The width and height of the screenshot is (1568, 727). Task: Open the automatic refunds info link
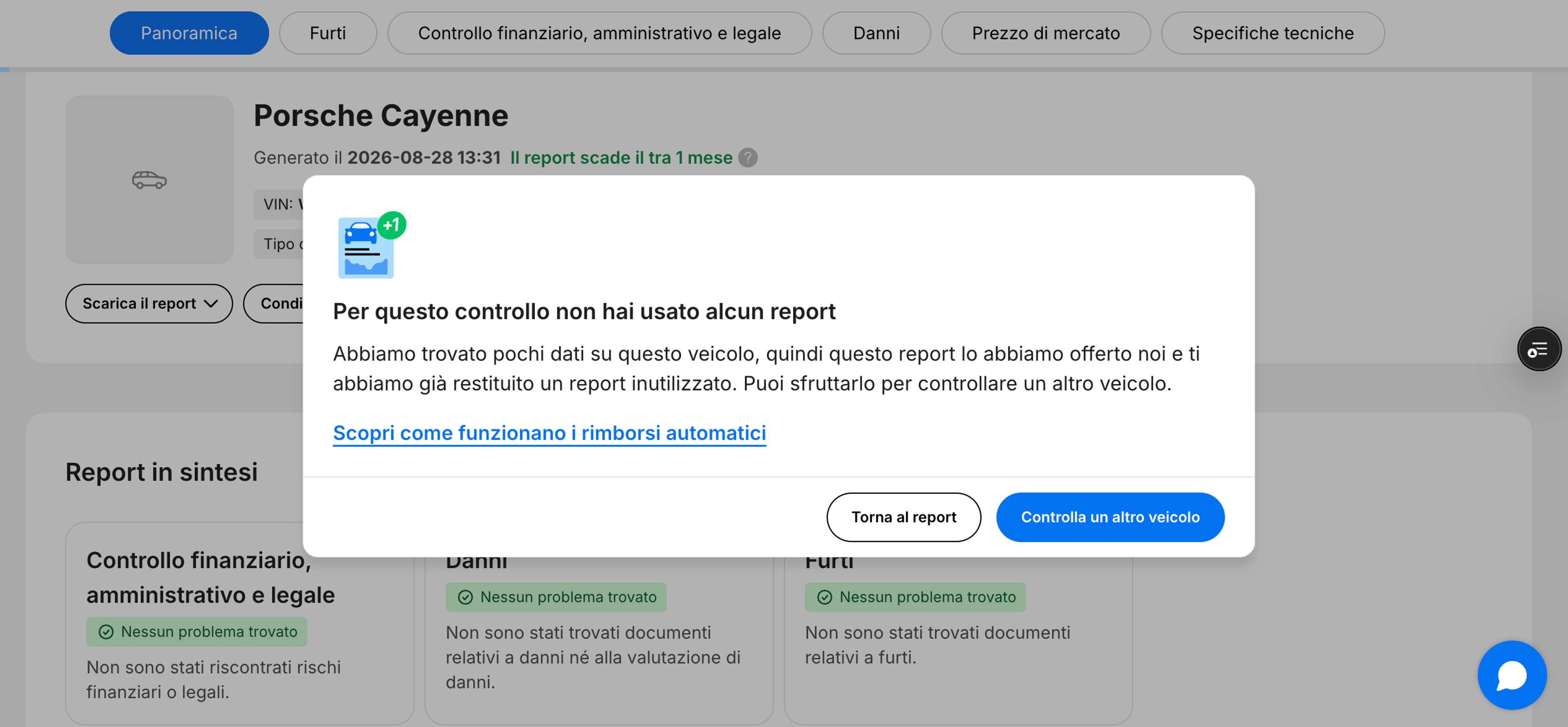tap(549, 433)
